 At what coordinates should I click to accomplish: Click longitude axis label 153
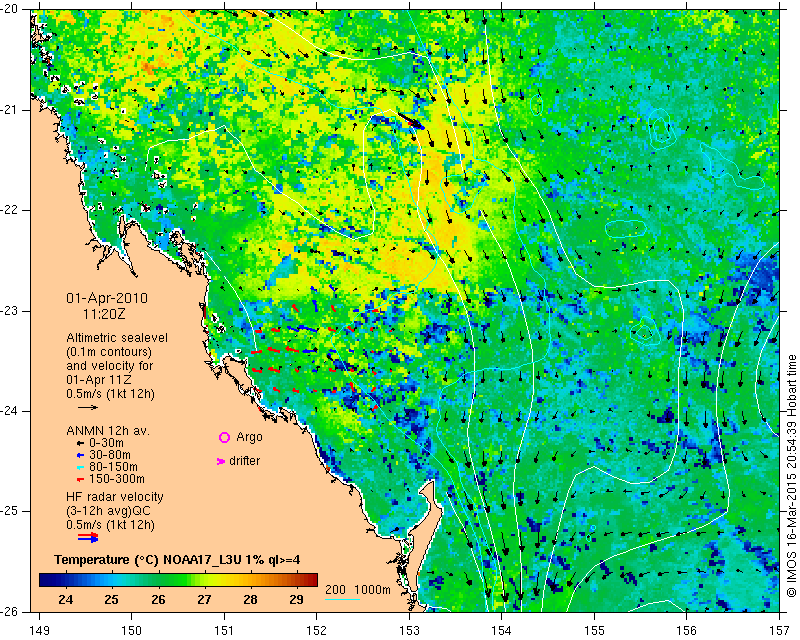pos(409,631)
